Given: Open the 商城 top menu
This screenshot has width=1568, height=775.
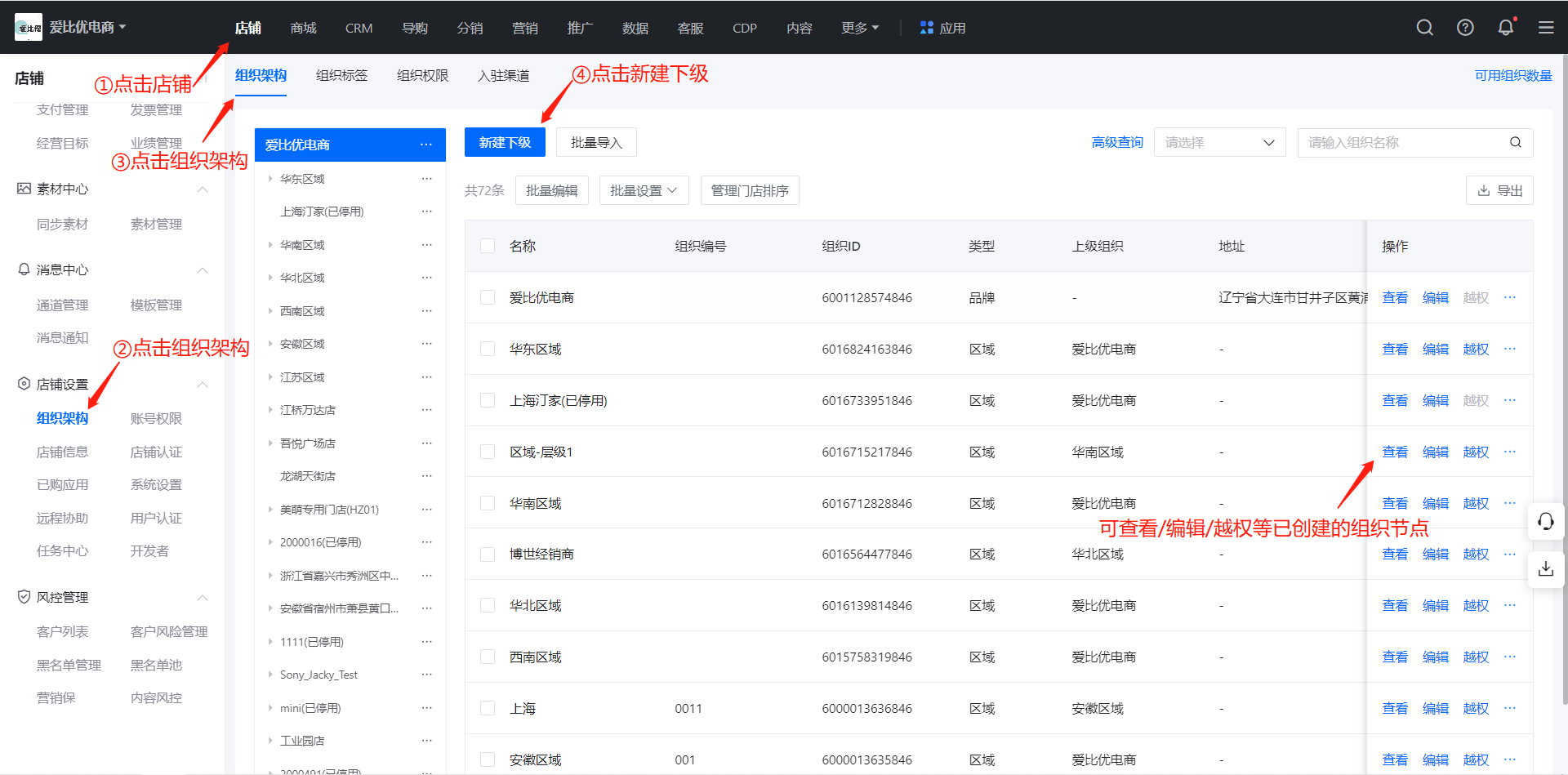Looking at the screenshot, I should pyautogui.click(x=303, y=28).
